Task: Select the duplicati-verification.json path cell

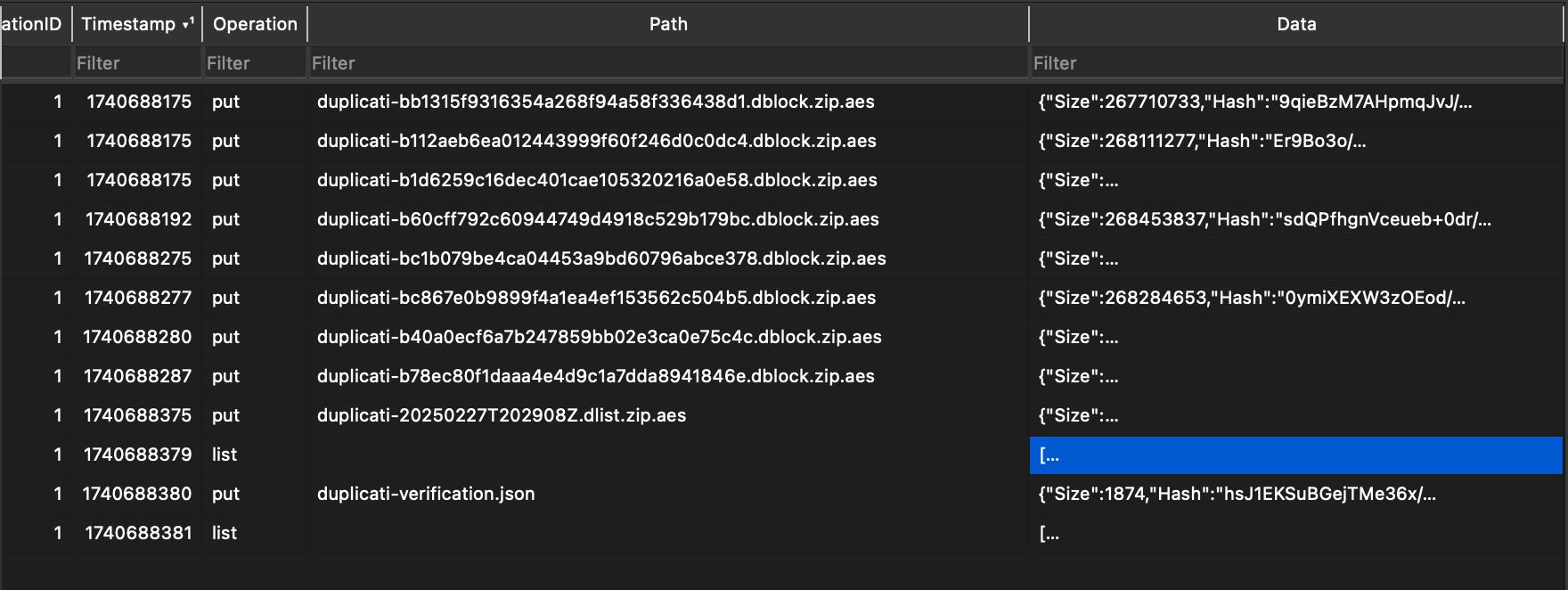Action: pos(426,494)
